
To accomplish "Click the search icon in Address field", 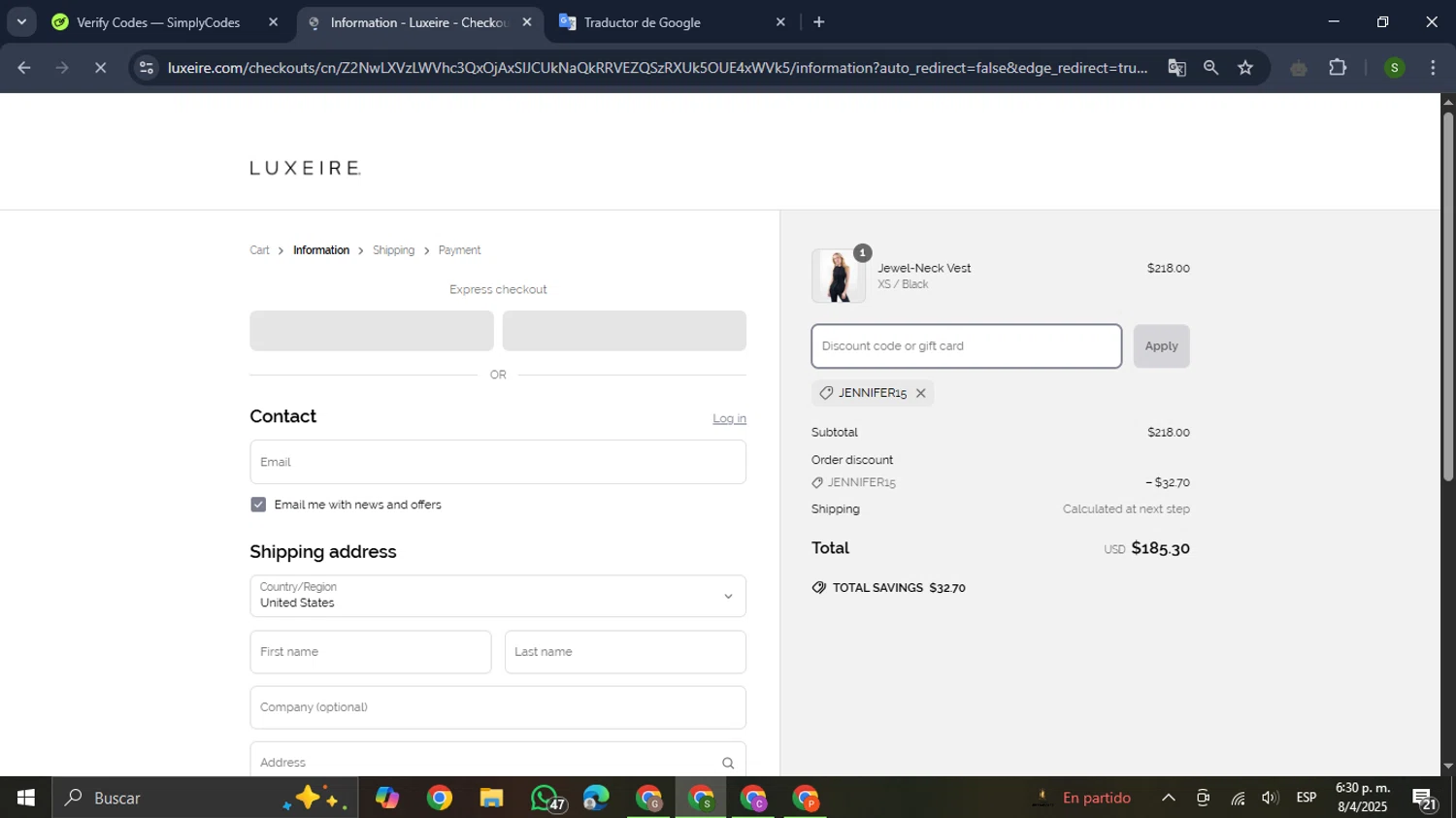I will pos(728,763).
